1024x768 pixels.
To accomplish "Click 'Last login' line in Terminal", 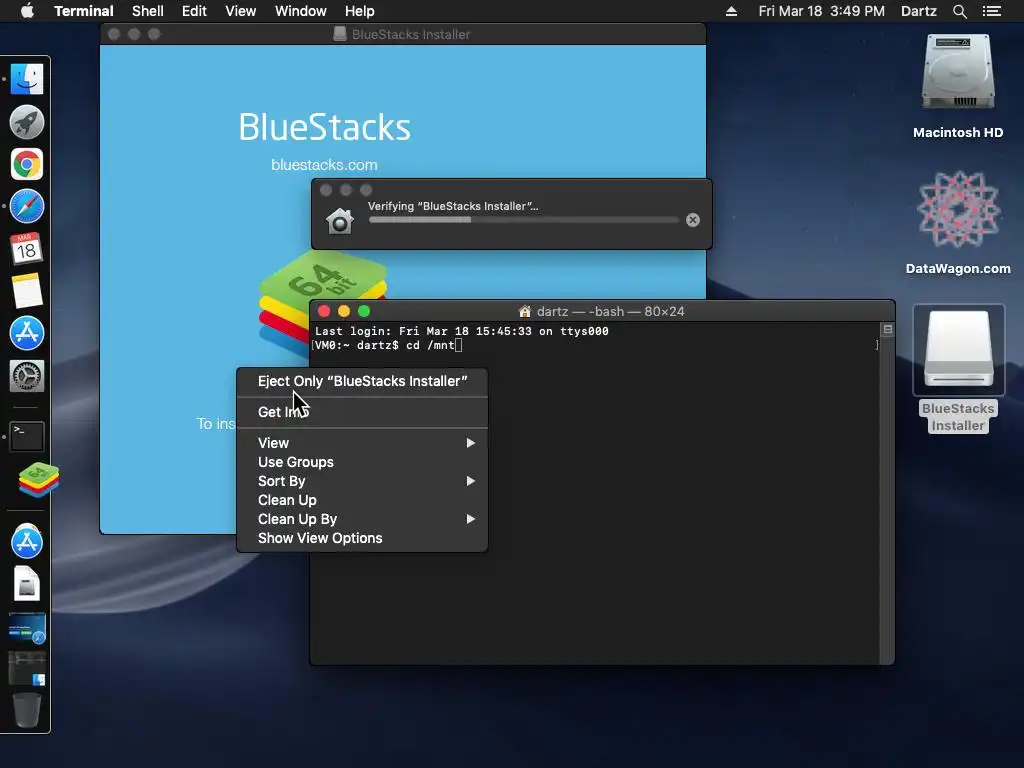I will point(462,331).
